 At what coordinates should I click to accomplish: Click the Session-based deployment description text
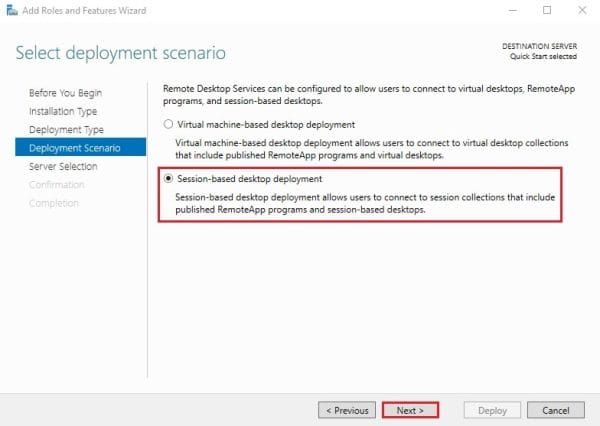[x=348, y=204]
